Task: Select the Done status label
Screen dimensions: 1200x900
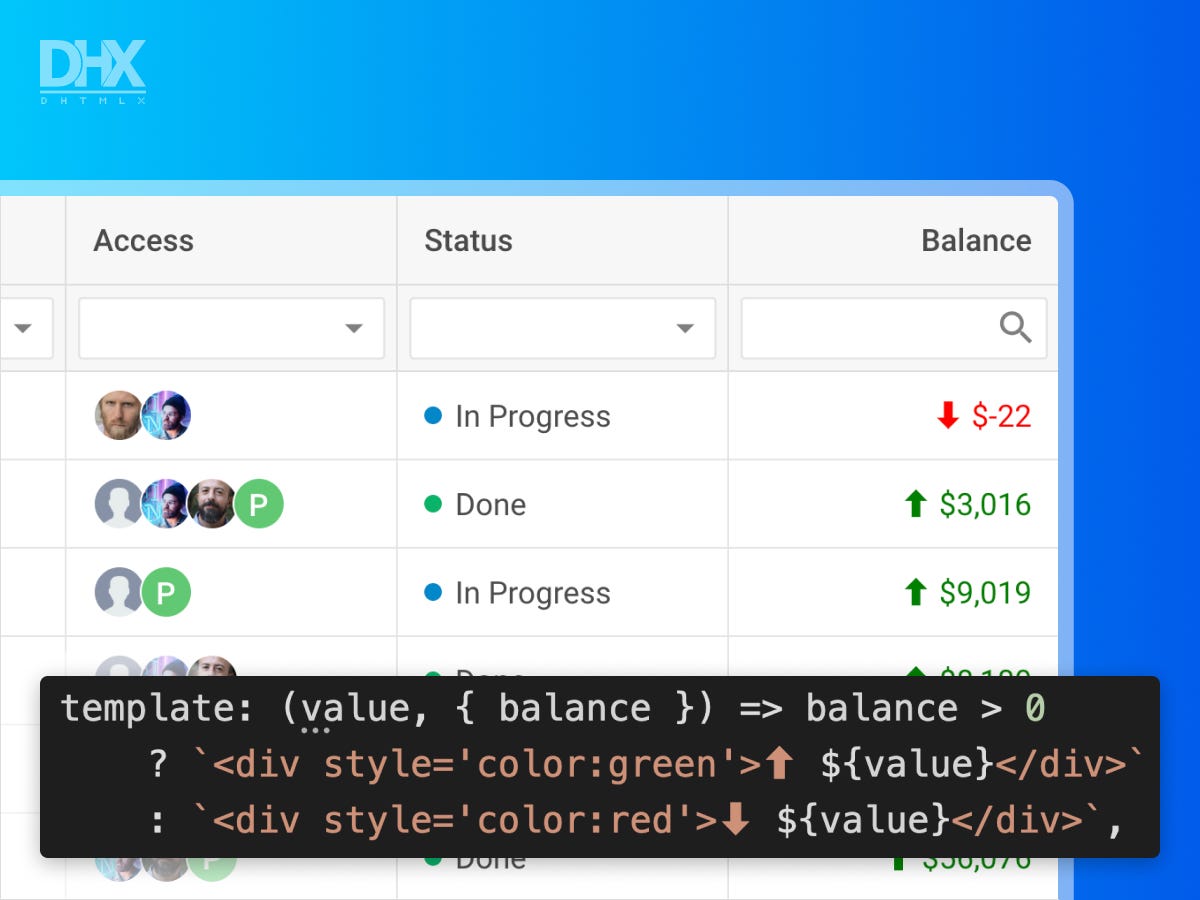Action: point(489,505)
